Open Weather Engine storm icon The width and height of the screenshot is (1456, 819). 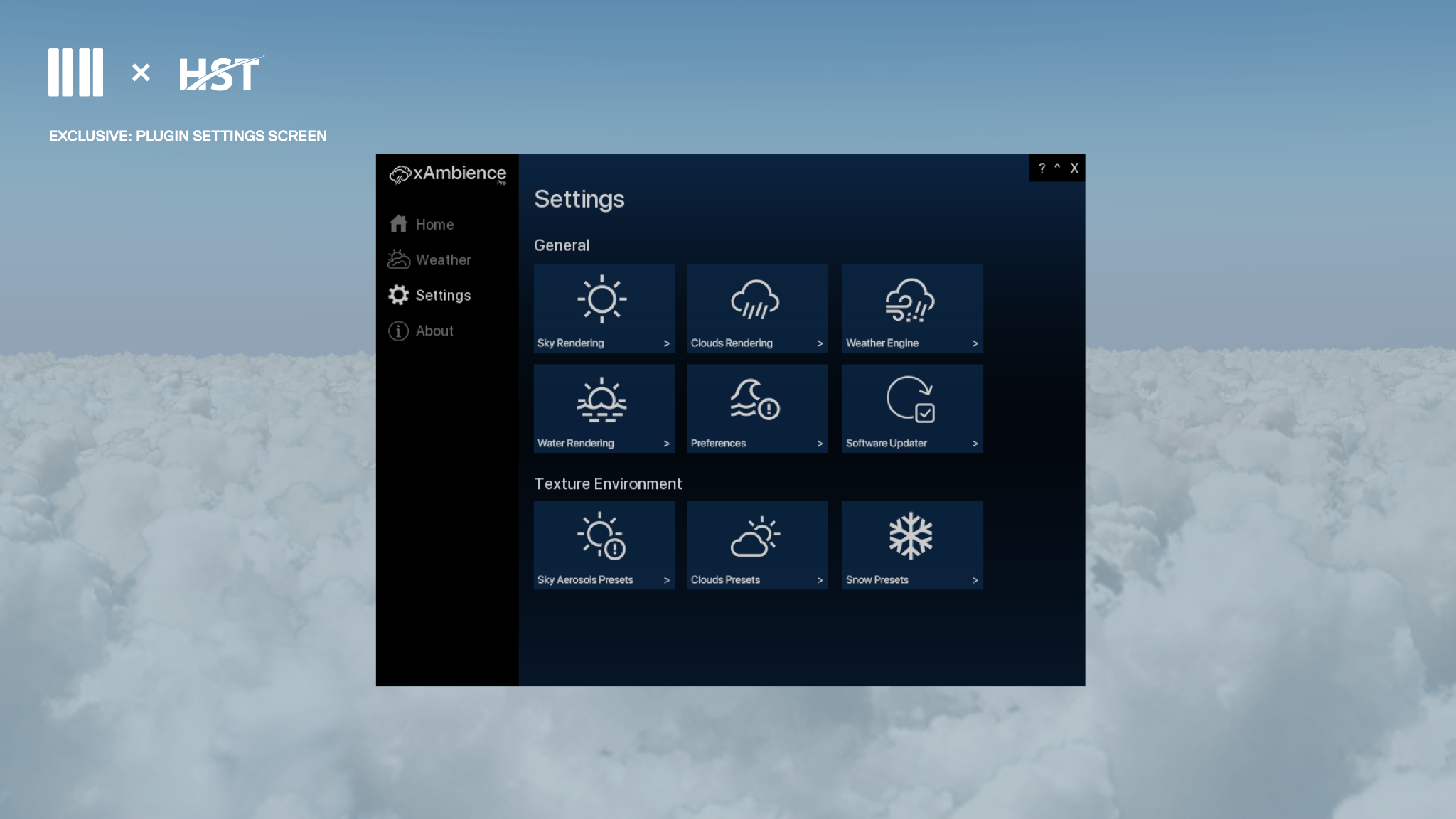coord(910,299)
